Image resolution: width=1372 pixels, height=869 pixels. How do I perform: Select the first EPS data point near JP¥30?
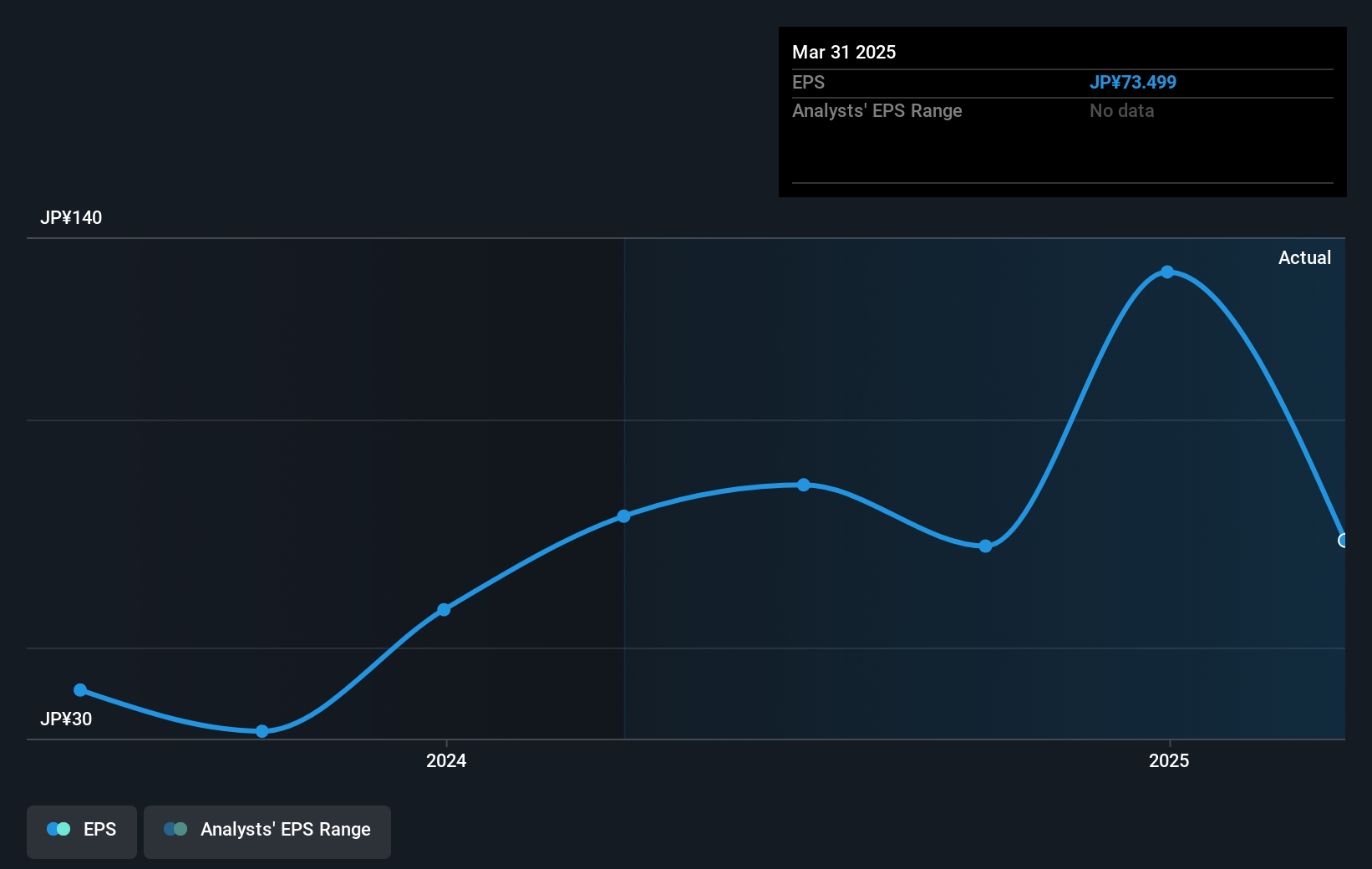pyautogui.click(x=80, y=690)
